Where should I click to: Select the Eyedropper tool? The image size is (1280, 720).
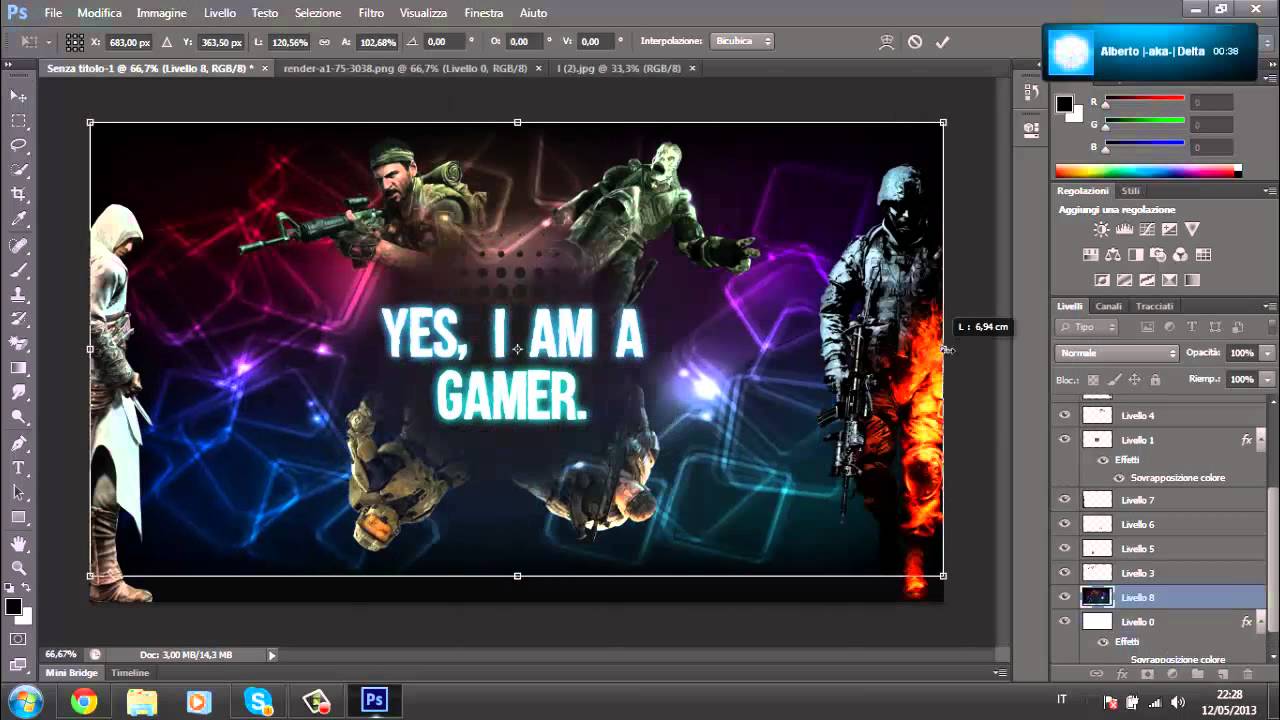coord(18,220)
